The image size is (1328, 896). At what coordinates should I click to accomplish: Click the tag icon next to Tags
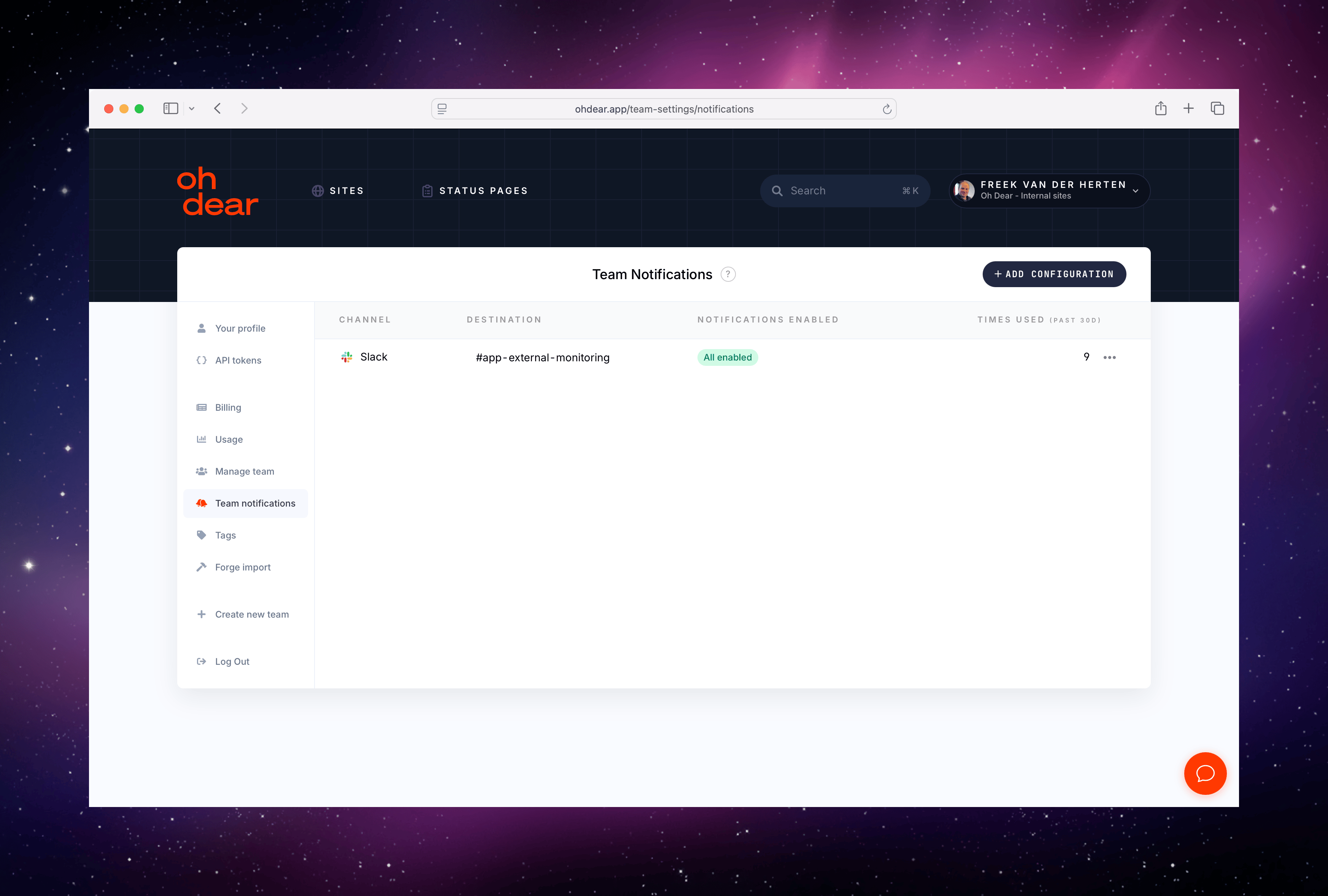coord(201,535)
